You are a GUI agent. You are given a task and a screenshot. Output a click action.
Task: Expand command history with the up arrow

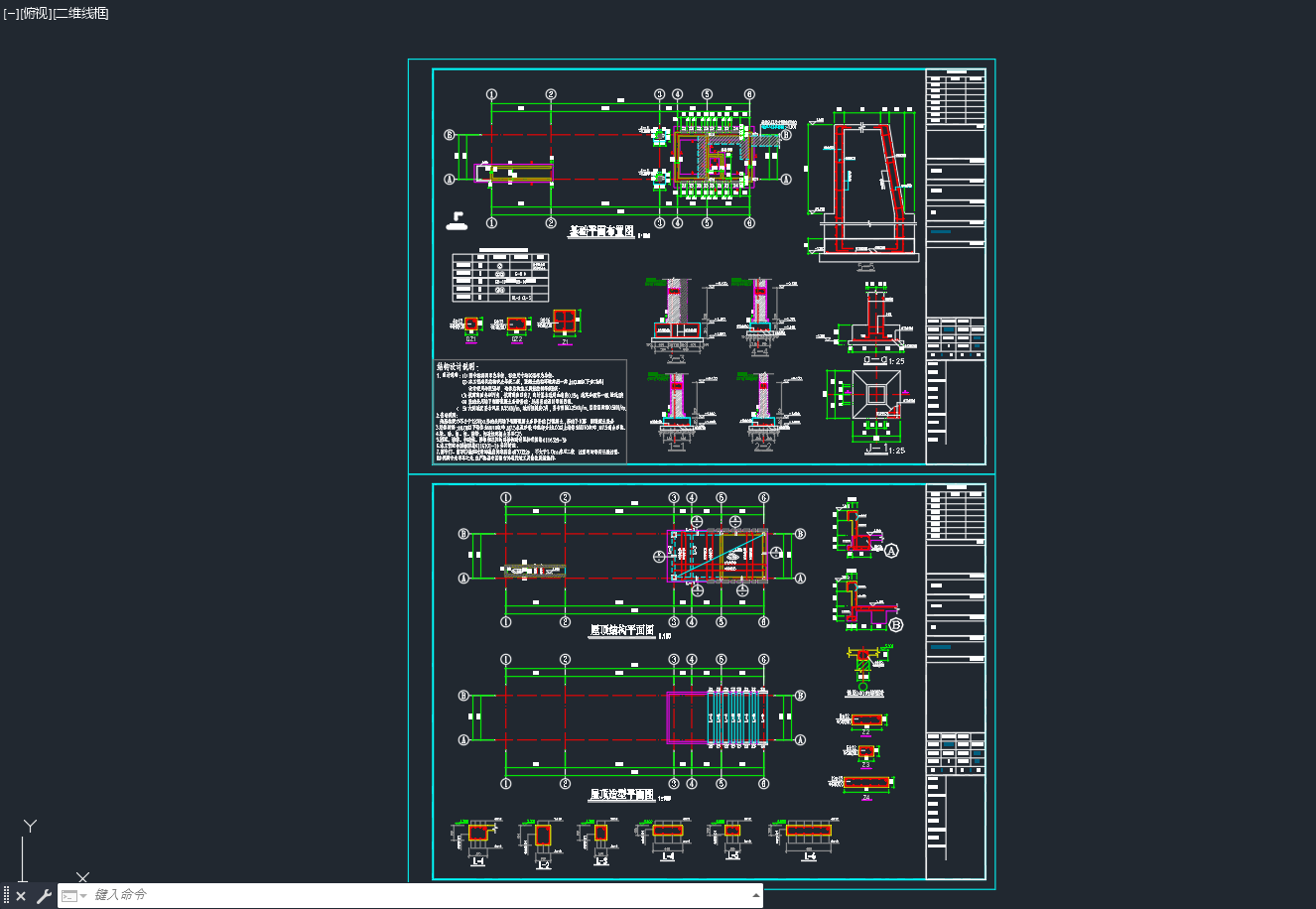pos(756,895)
